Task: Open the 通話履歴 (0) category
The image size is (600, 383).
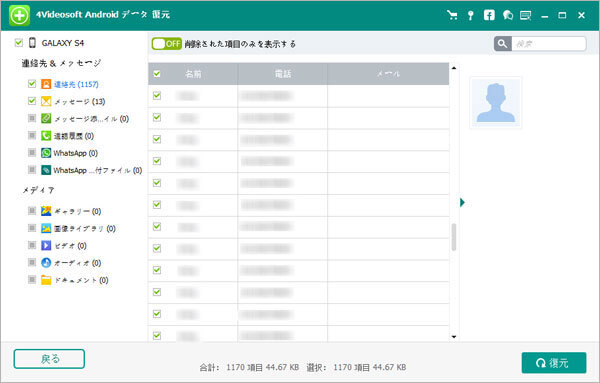Action: coord(74,136)
